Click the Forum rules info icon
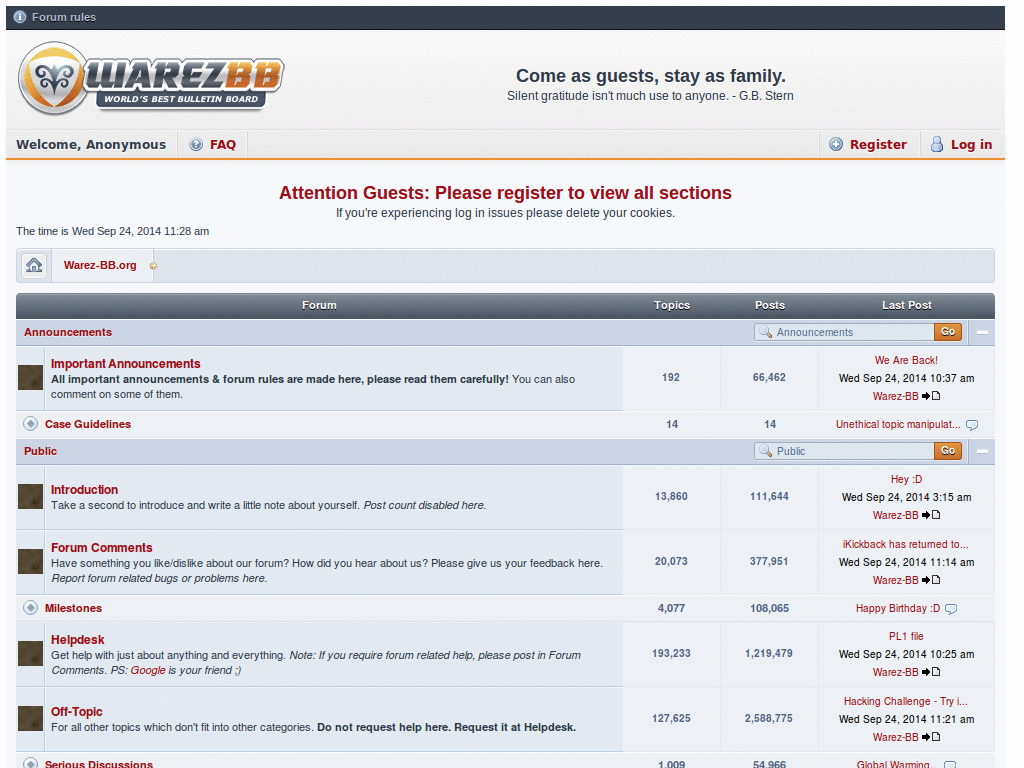This screenshot has width=1024, height=768. [20, 17]
